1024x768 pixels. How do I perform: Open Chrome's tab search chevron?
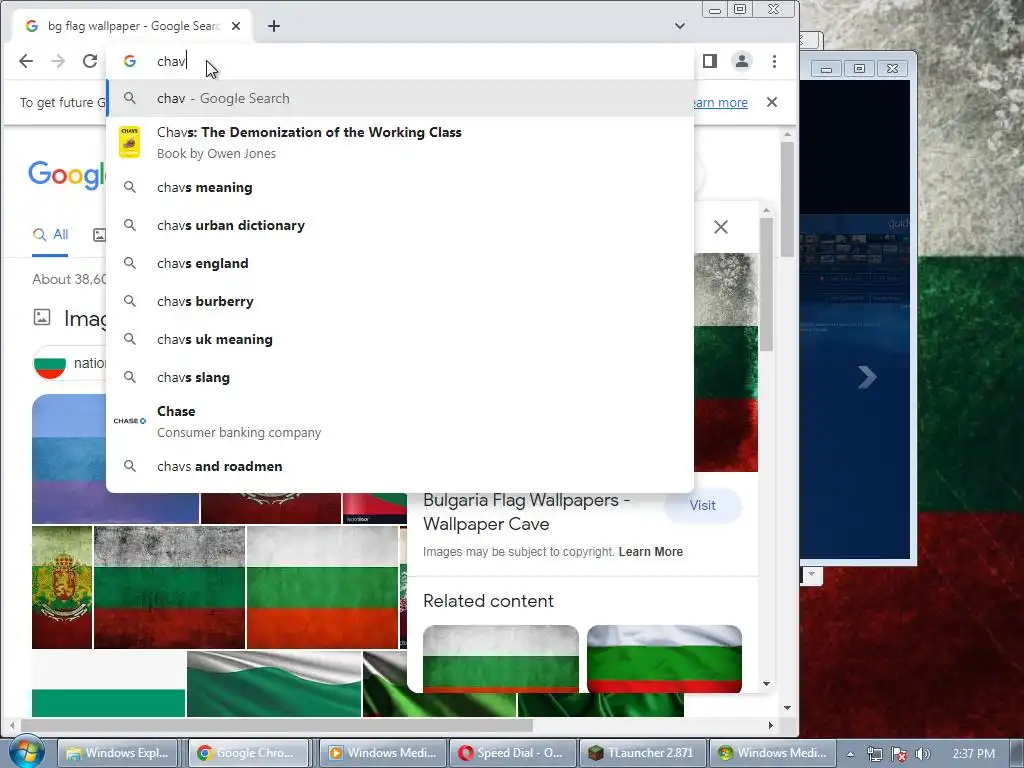680,26
